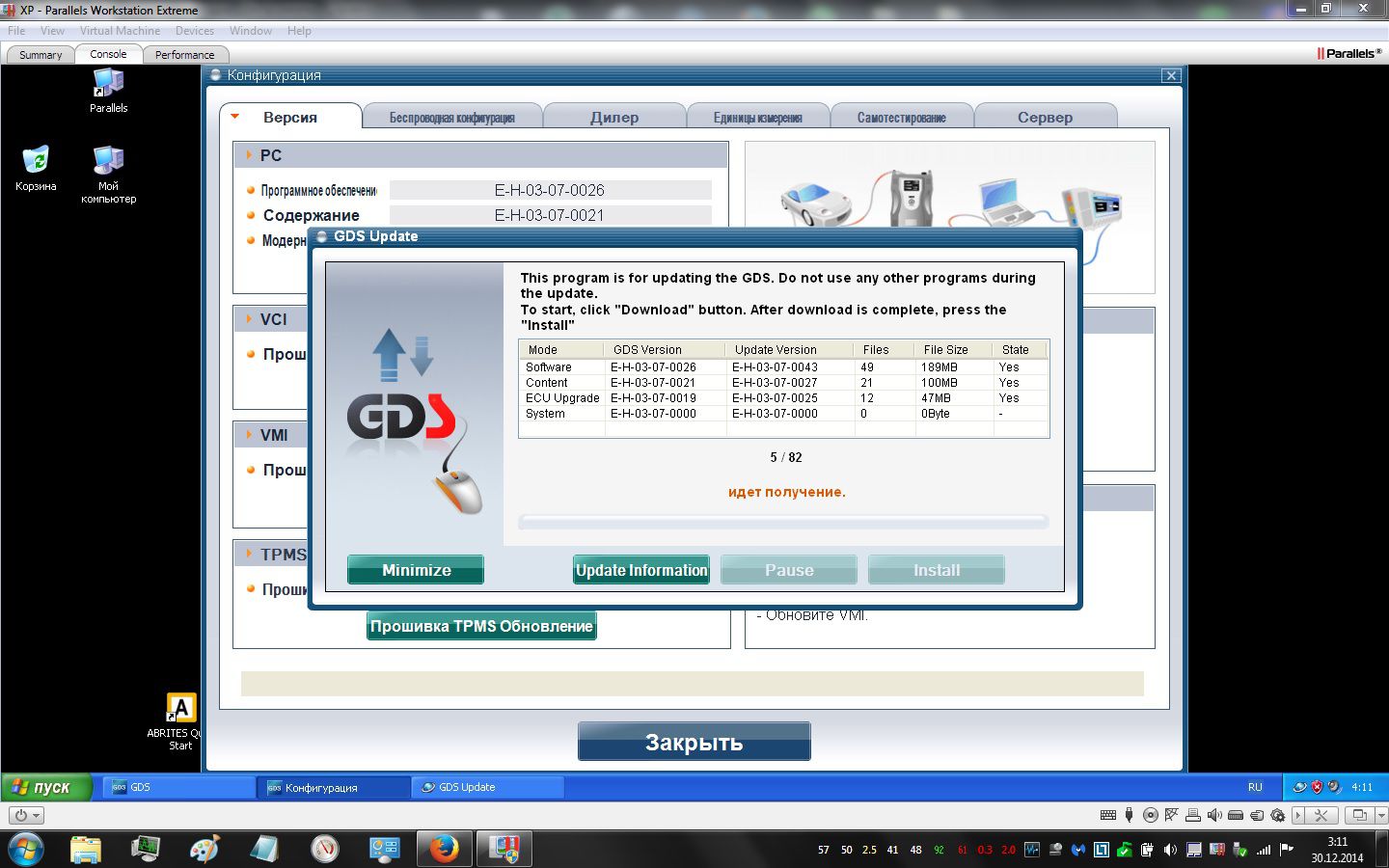This screenshot has width=1389, height=868.
Task: Click the USB device icon in Parallels status bar
Action: 1130,815
